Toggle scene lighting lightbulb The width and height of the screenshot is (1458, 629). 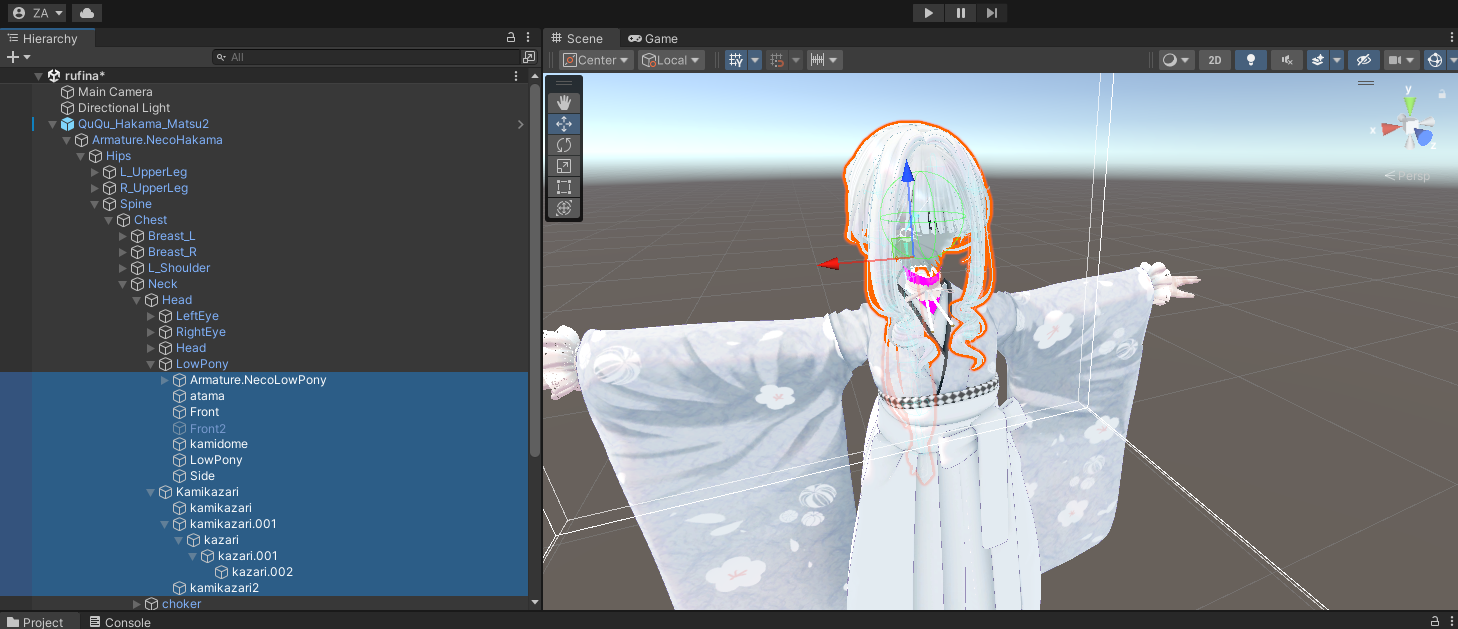tap(1250, 60)
